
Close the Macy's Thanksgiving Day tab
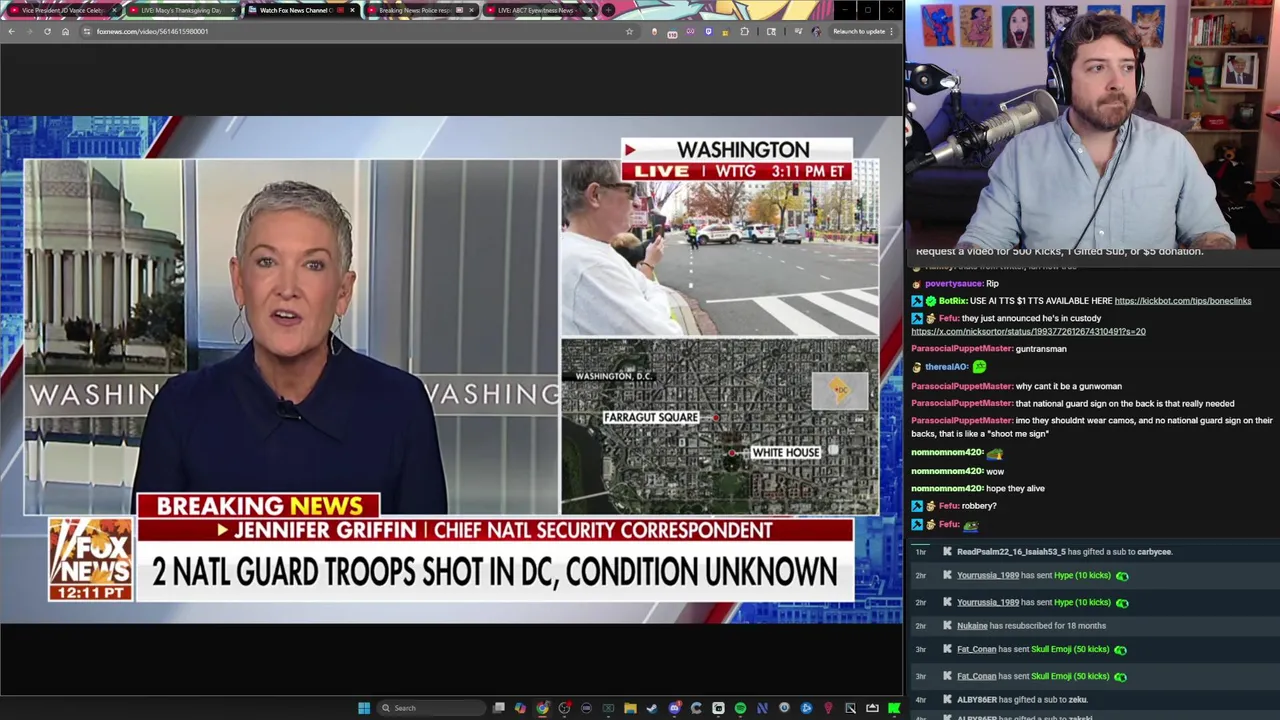tap(233, 10)
